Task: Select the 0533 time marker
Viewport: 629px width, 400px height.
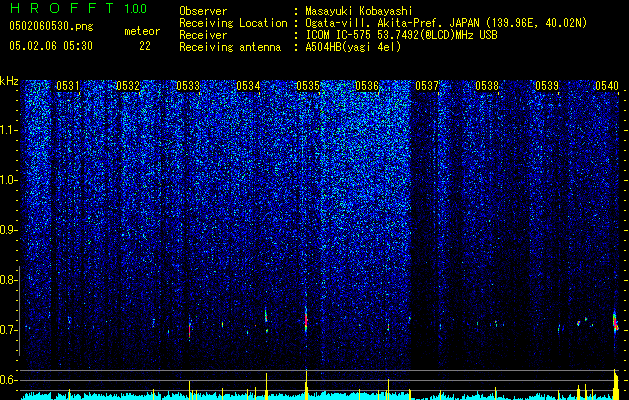Action: 188,86
